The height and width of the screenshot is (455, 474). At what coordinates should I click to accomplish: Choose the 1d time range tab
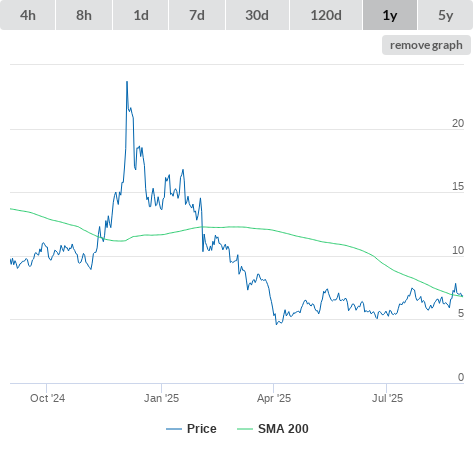[141, 15]
